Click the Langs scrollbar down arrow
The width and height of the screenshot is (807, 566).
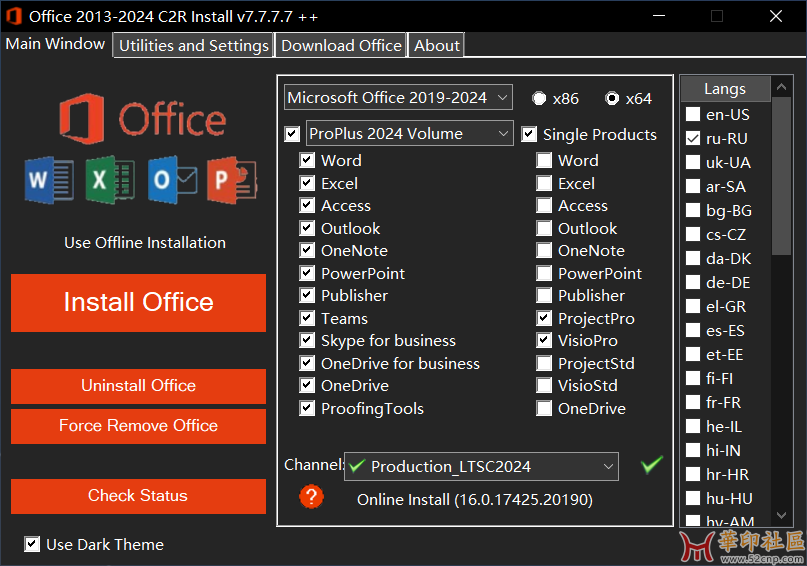[781, 515]
